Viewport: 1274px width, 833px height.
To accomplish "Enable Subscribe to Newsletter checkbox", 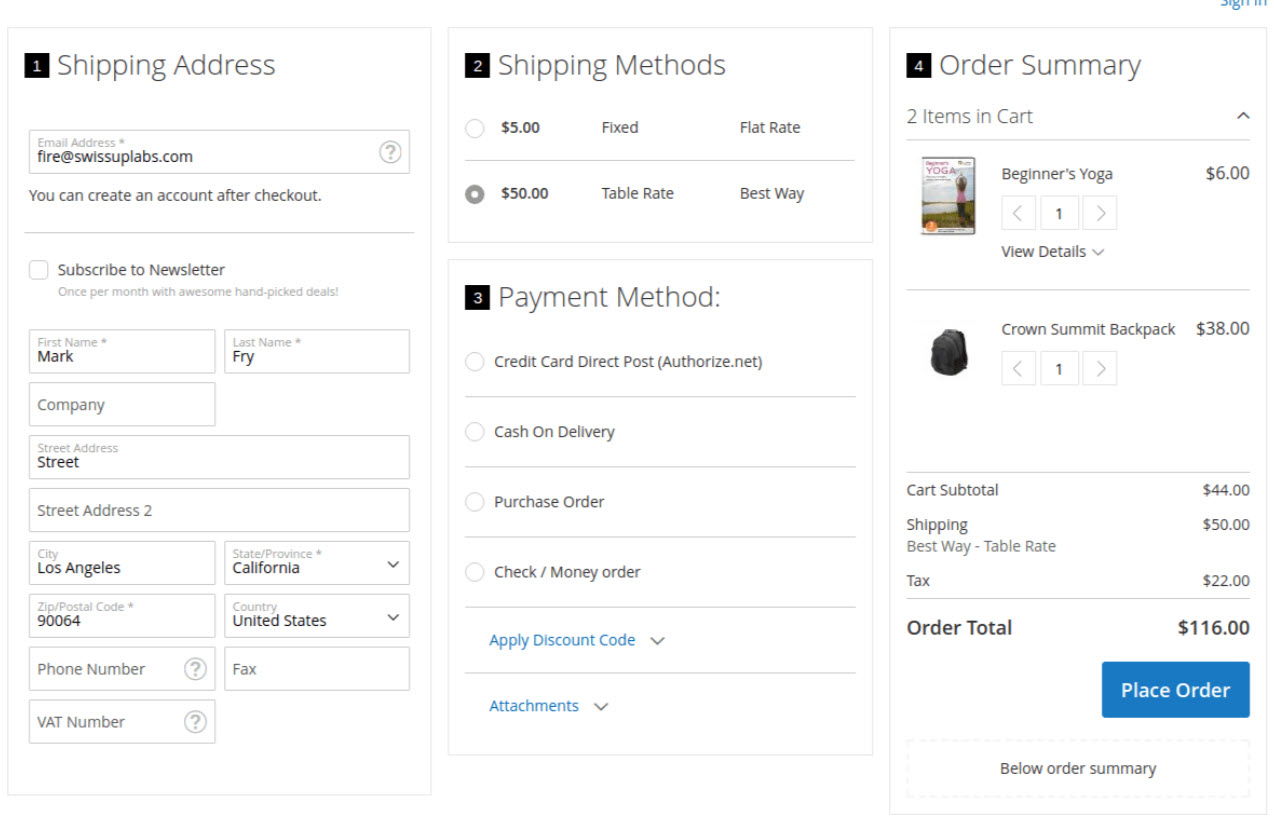I will point(39,270).
